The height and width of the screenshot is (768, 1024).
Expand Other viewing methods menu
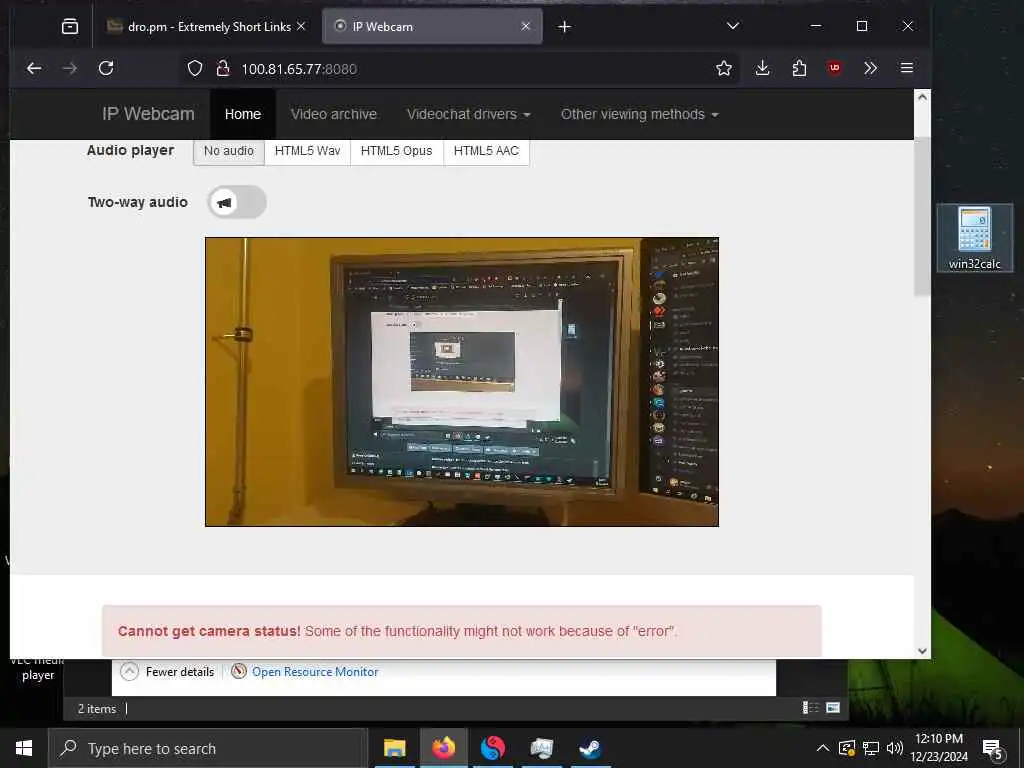point(639,114)
